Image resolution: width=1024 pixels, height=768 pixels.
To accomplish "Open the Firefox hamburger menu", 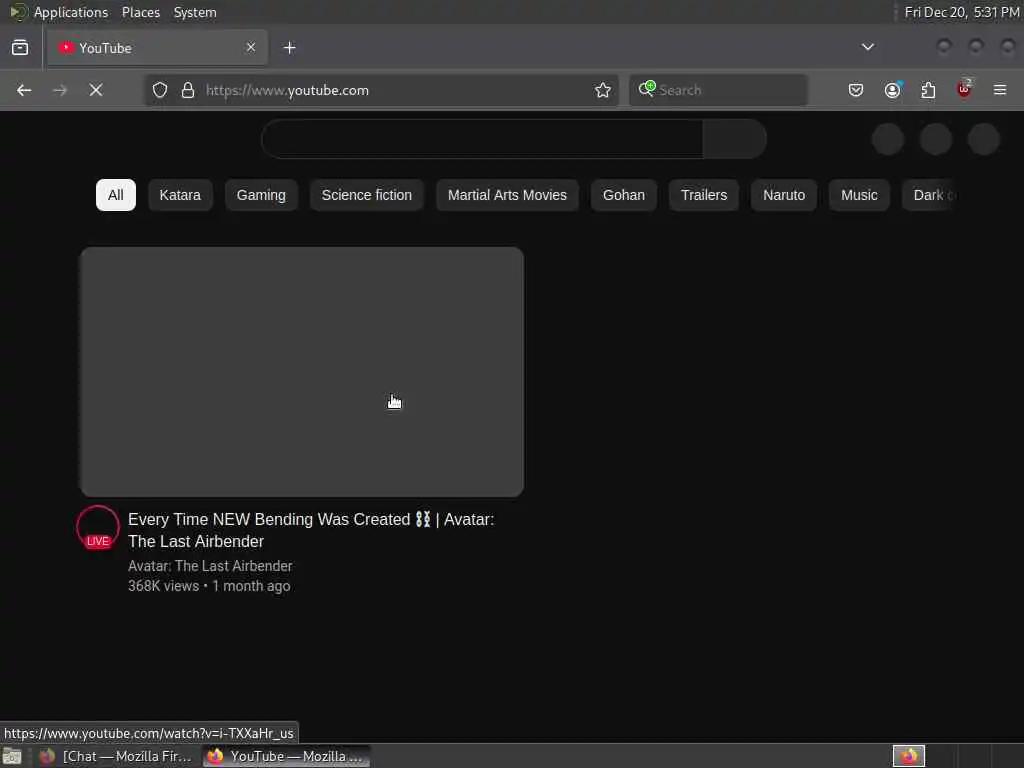I will (x=1000, y=90).
